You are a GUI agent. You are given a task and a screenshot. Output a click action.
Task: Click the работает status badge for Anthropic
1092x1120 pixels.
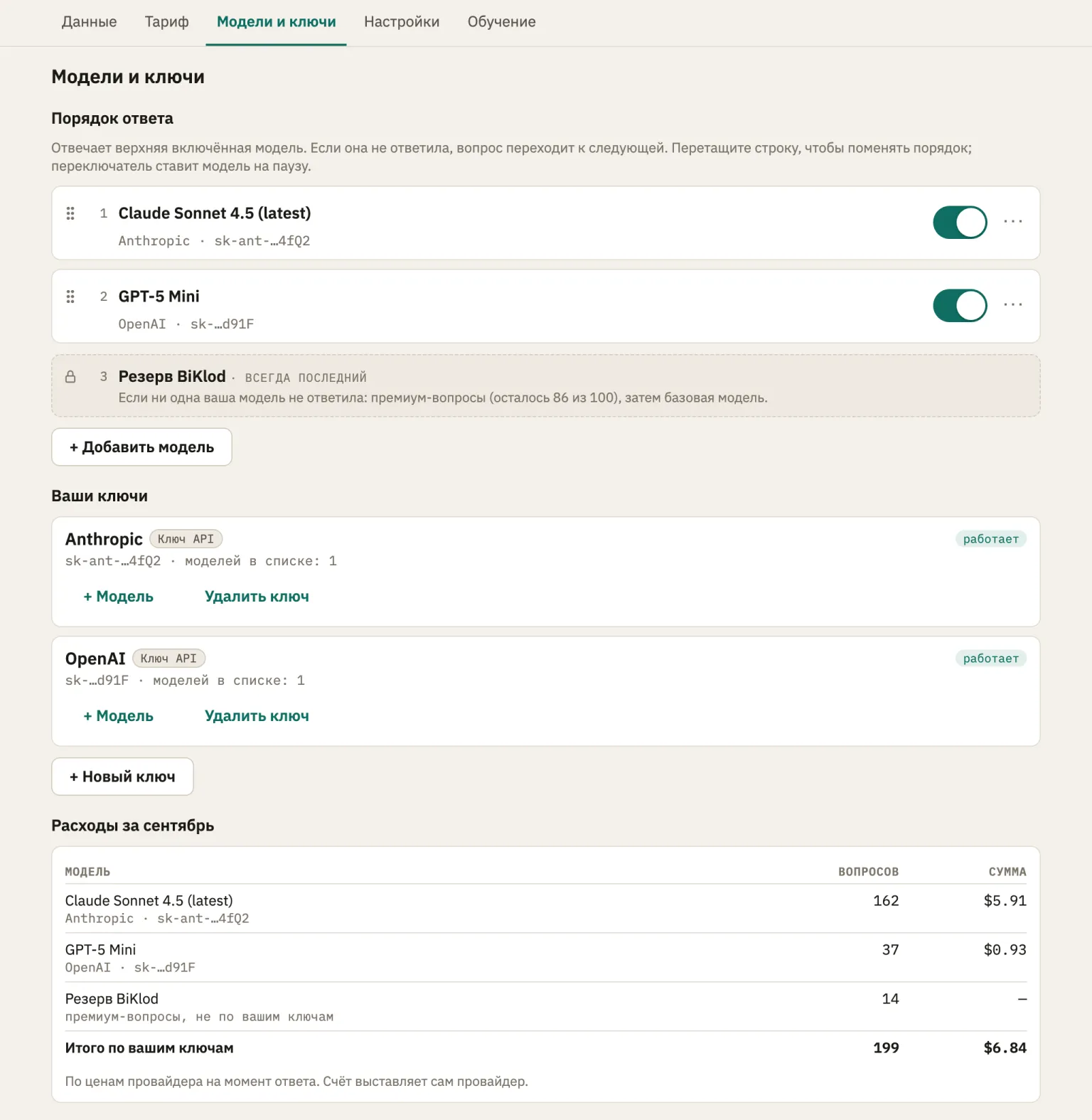coord(991,539)
